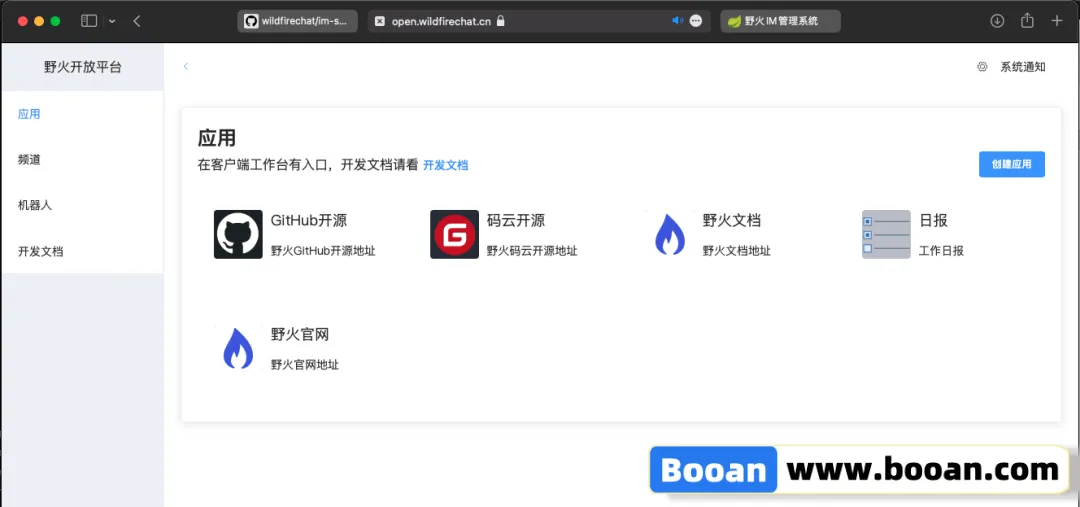The width and height of the screenshot is (1080, 507).
Task: Click the 日报 title text
Action: [933, 220]
